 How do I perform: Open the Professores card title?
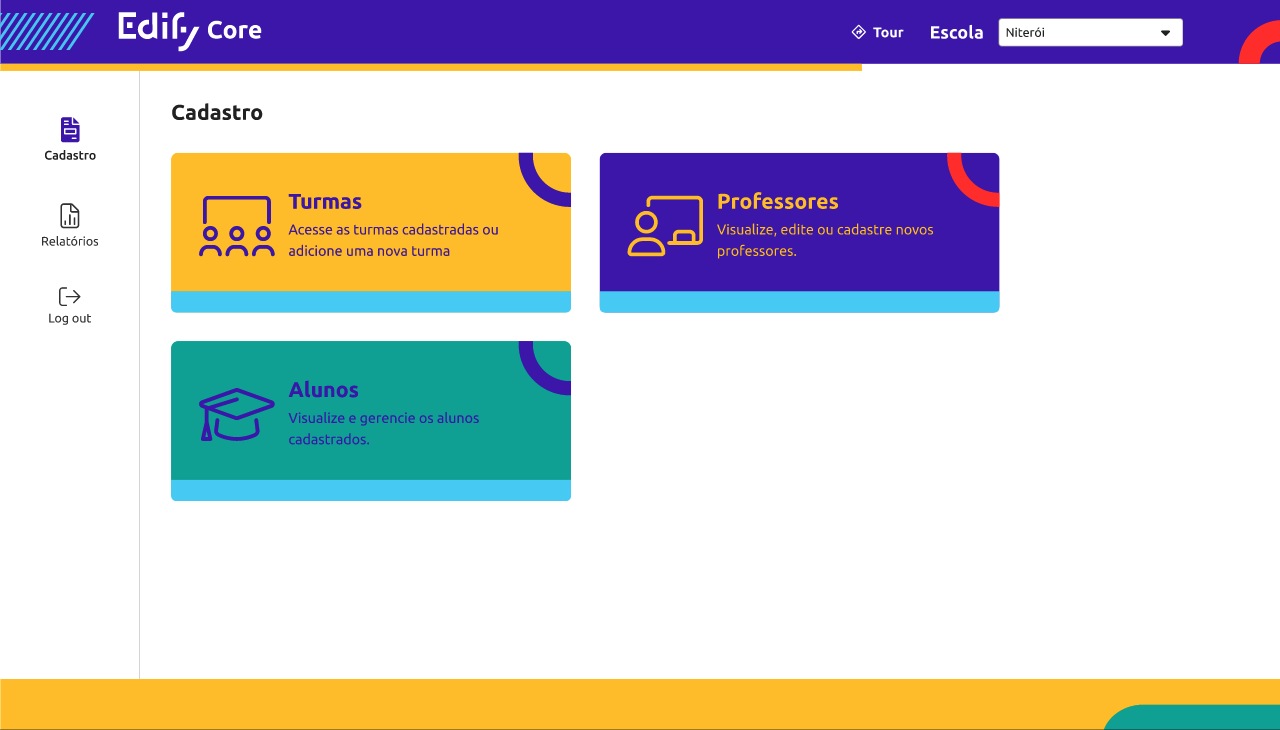coord(778,201)
